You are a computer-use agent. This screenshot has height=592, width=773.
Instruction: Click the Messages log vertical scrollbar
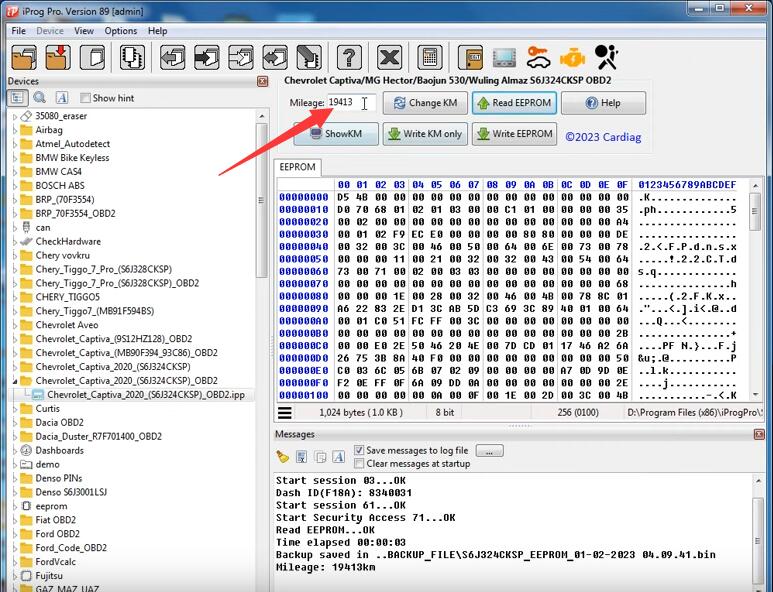click(758, 540)
